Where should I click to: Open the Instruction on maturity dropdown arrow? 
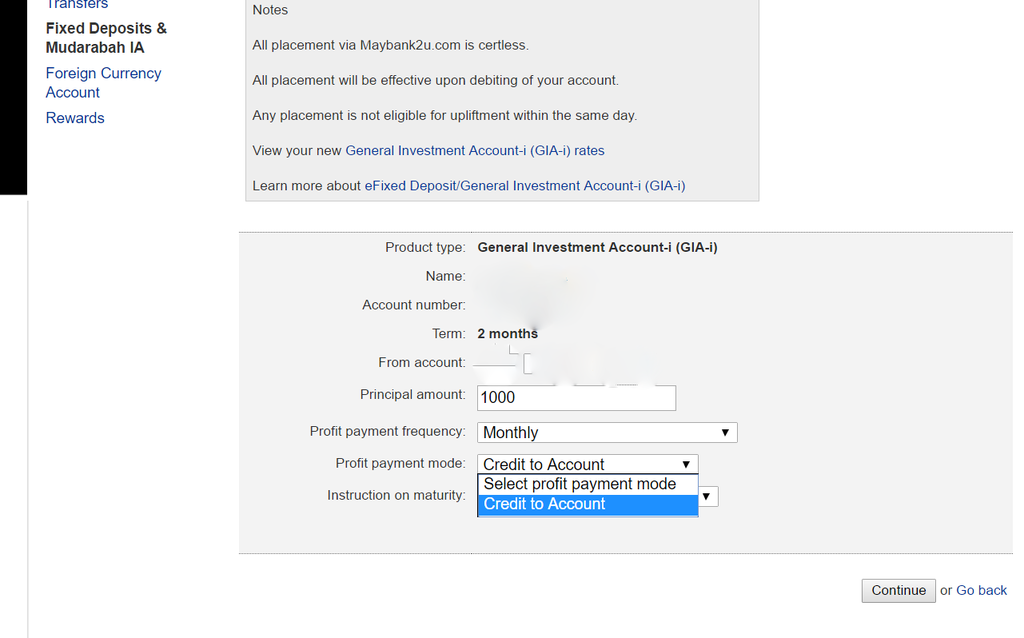tap(708, 496)
